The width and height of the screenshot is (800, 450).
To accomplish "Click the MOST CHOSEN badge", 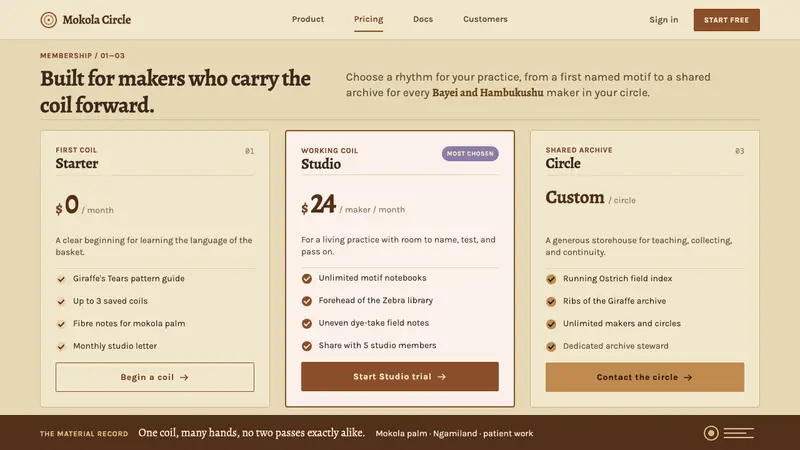I will [x=470, y=154].
